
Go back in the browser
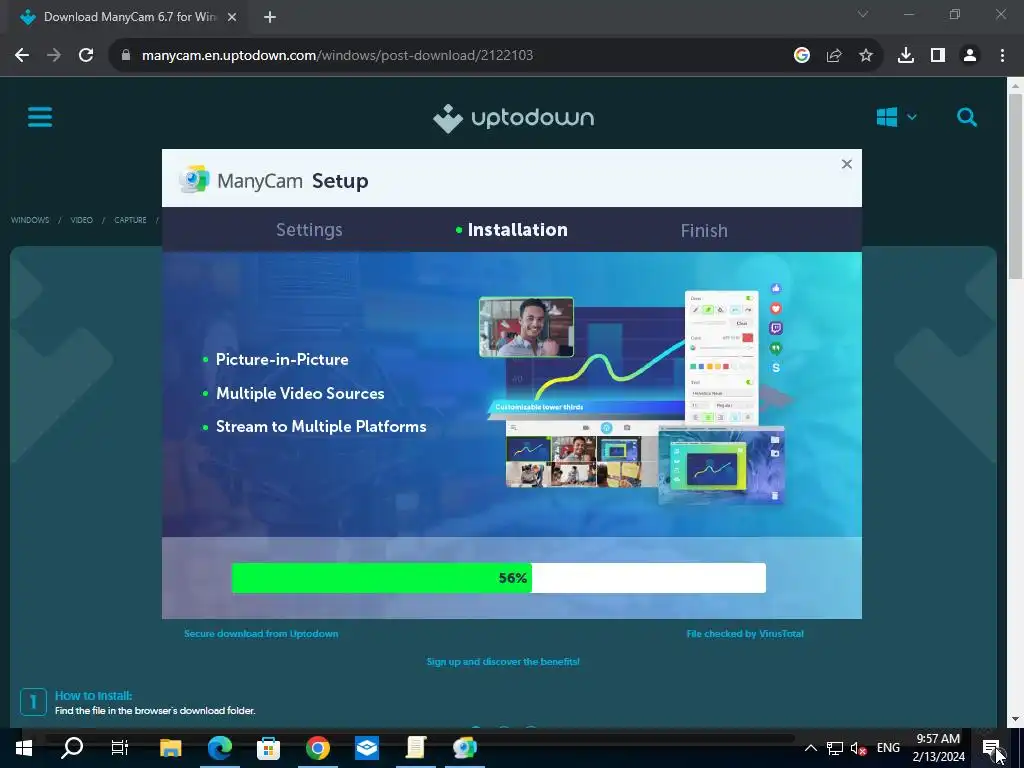click(x=22, y=55)
